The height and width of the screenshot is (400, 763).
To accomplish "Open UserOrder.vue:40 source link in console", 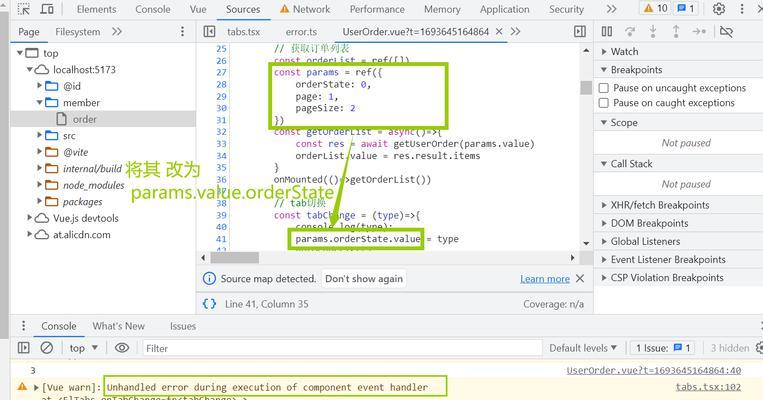I will click(x=654, y=370).
